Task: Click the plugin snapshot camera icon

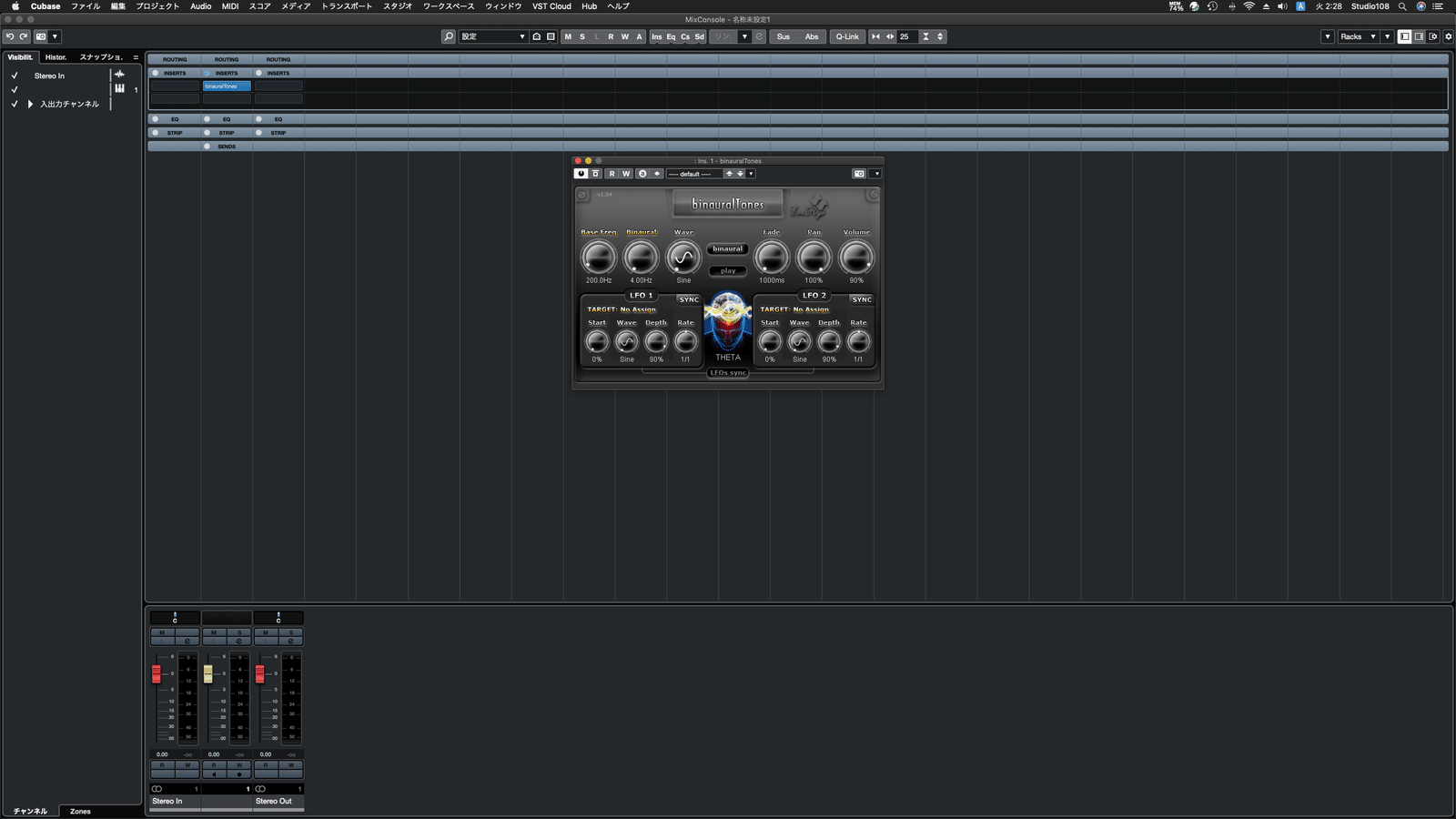Action: pos(859,174)
